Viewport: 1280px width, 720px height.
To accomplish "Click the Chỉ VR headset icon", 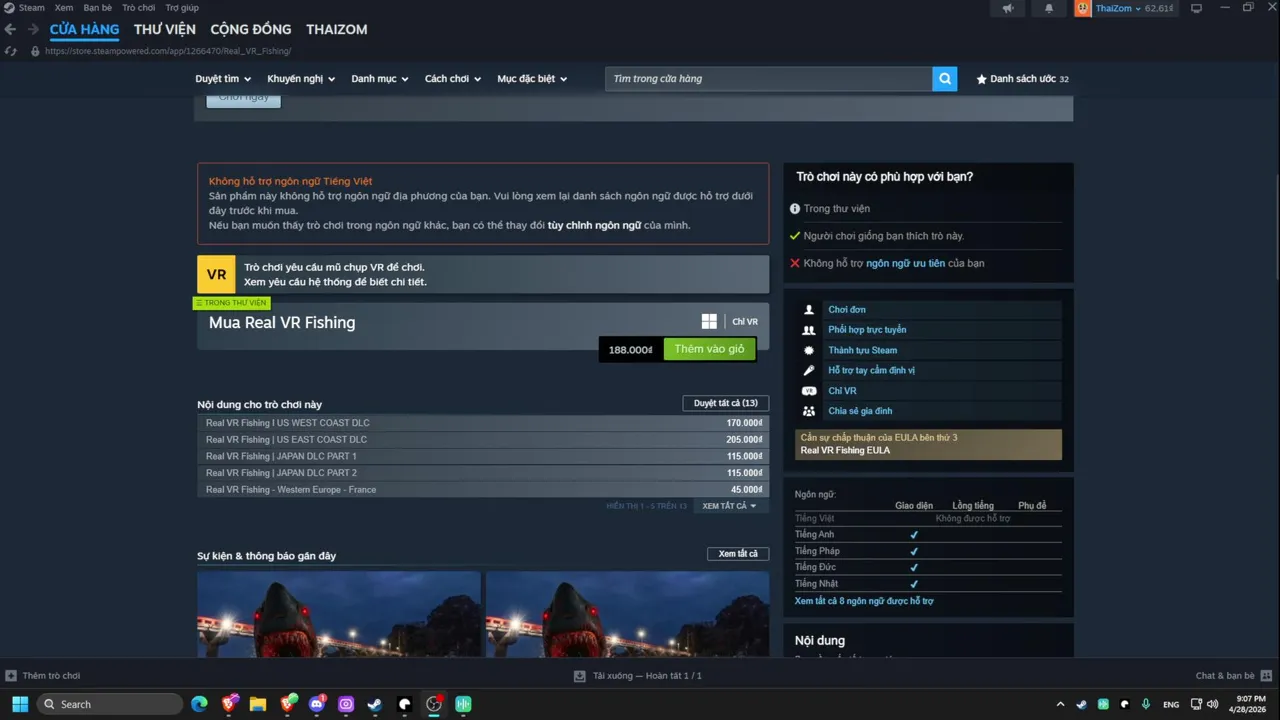I will pos(809,391).
